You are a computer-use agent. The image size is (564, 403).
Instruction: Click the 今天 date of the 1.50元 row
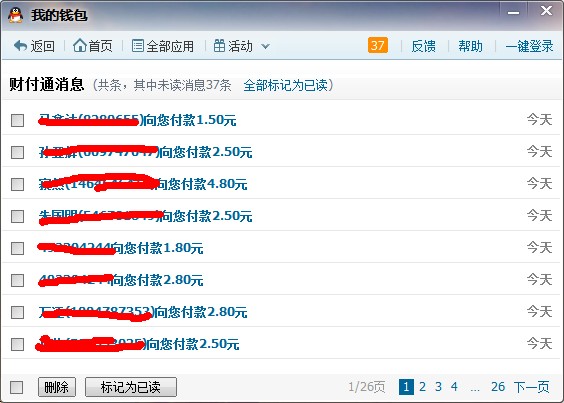click(x=539, y=119)
